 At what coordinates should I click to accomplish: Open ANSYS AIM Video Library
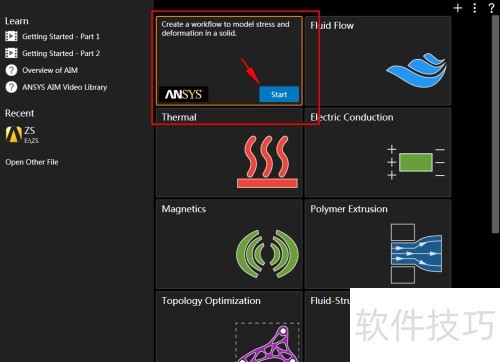tap(64, 87)
